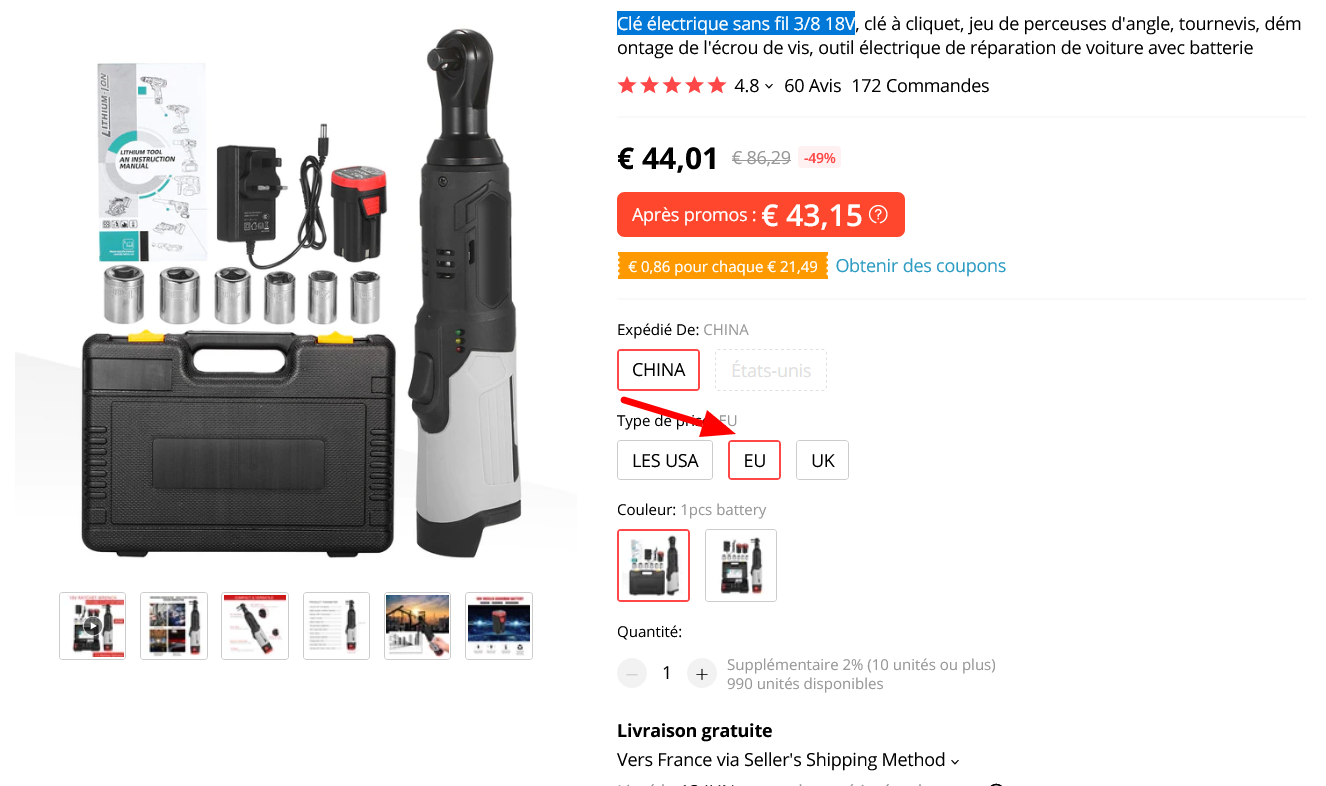This screenshot has width=1326, height=786.
Task: View the sunset construction thumbnail image
Action: tap(418, 626)
